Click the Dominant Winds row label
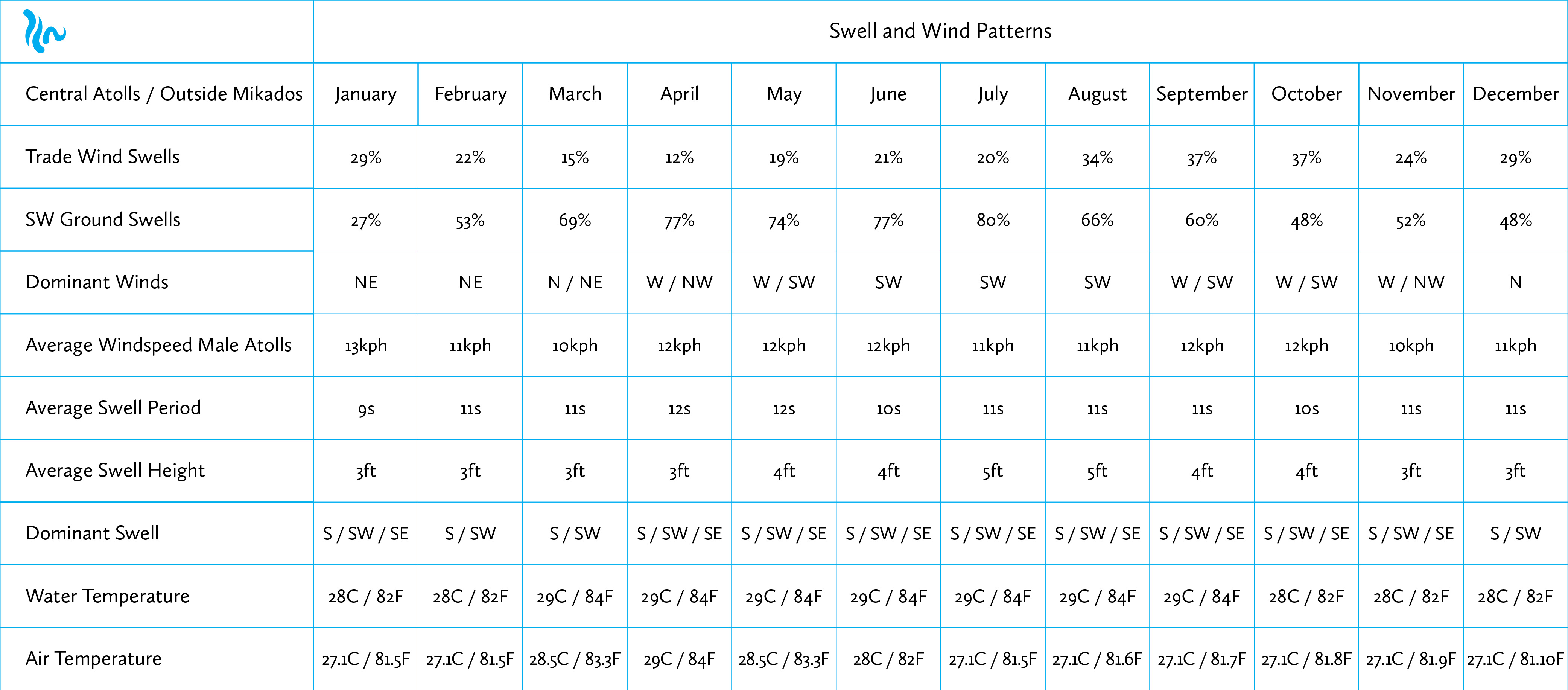1568x690 pixels. point(97,282)
